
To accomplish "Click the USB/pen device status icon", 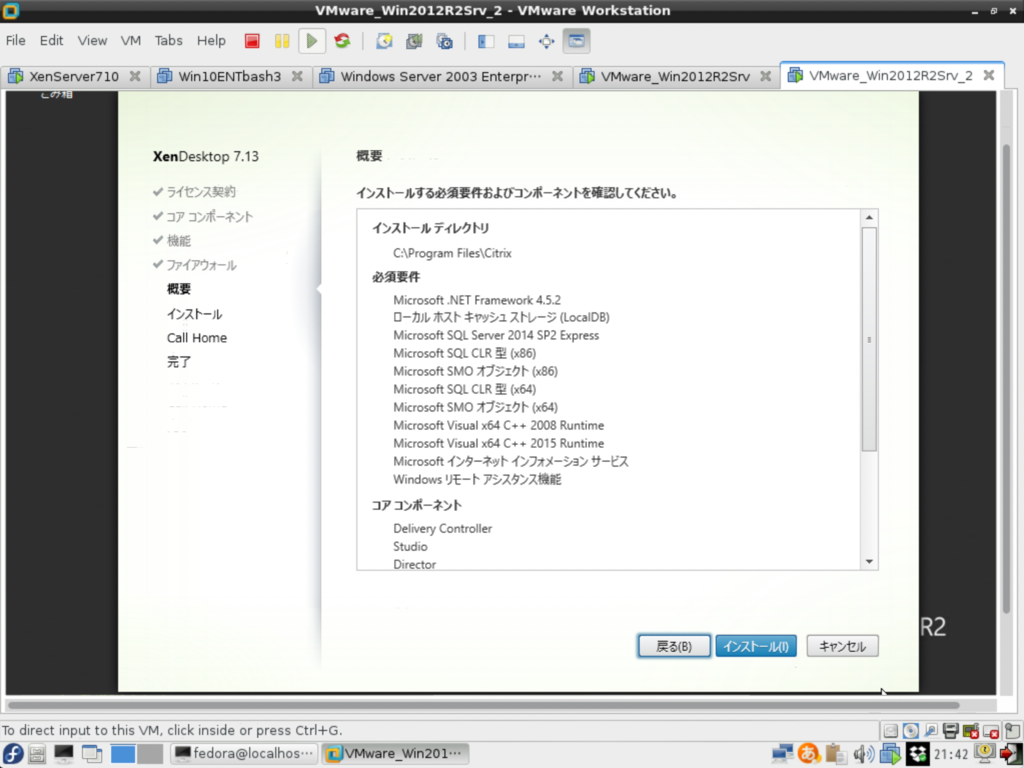I will coord(931,731).
